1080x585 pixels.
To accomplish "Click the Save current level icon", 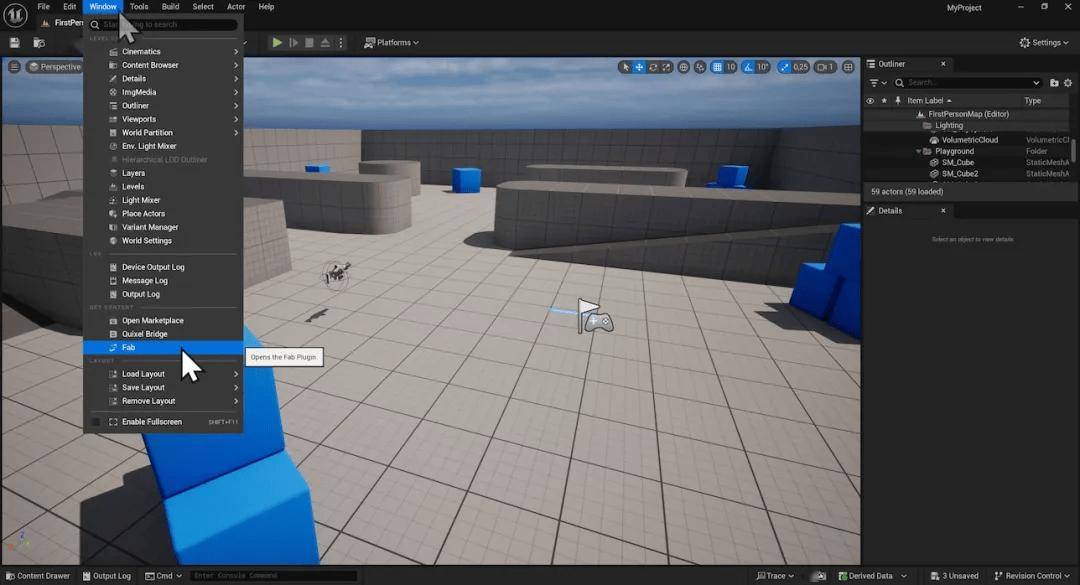I will tap(15, 42).
